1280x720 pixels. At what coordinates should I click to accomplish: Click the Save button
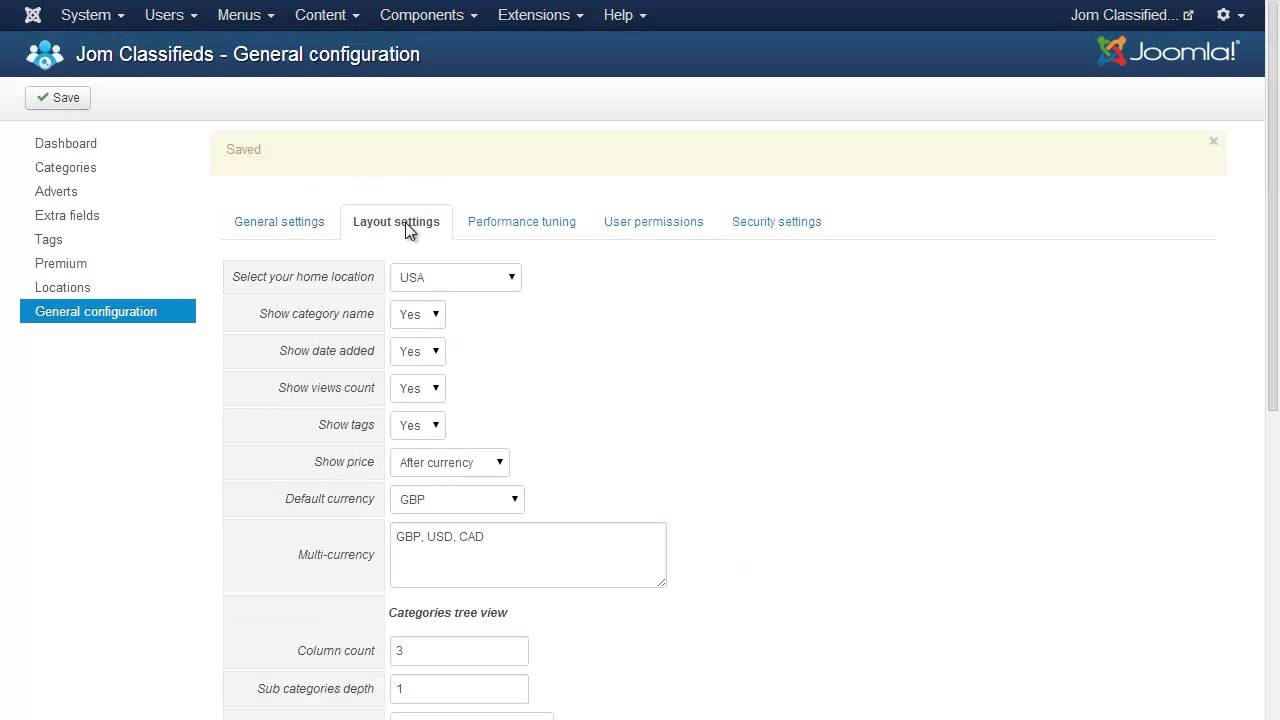coord(58,98)
